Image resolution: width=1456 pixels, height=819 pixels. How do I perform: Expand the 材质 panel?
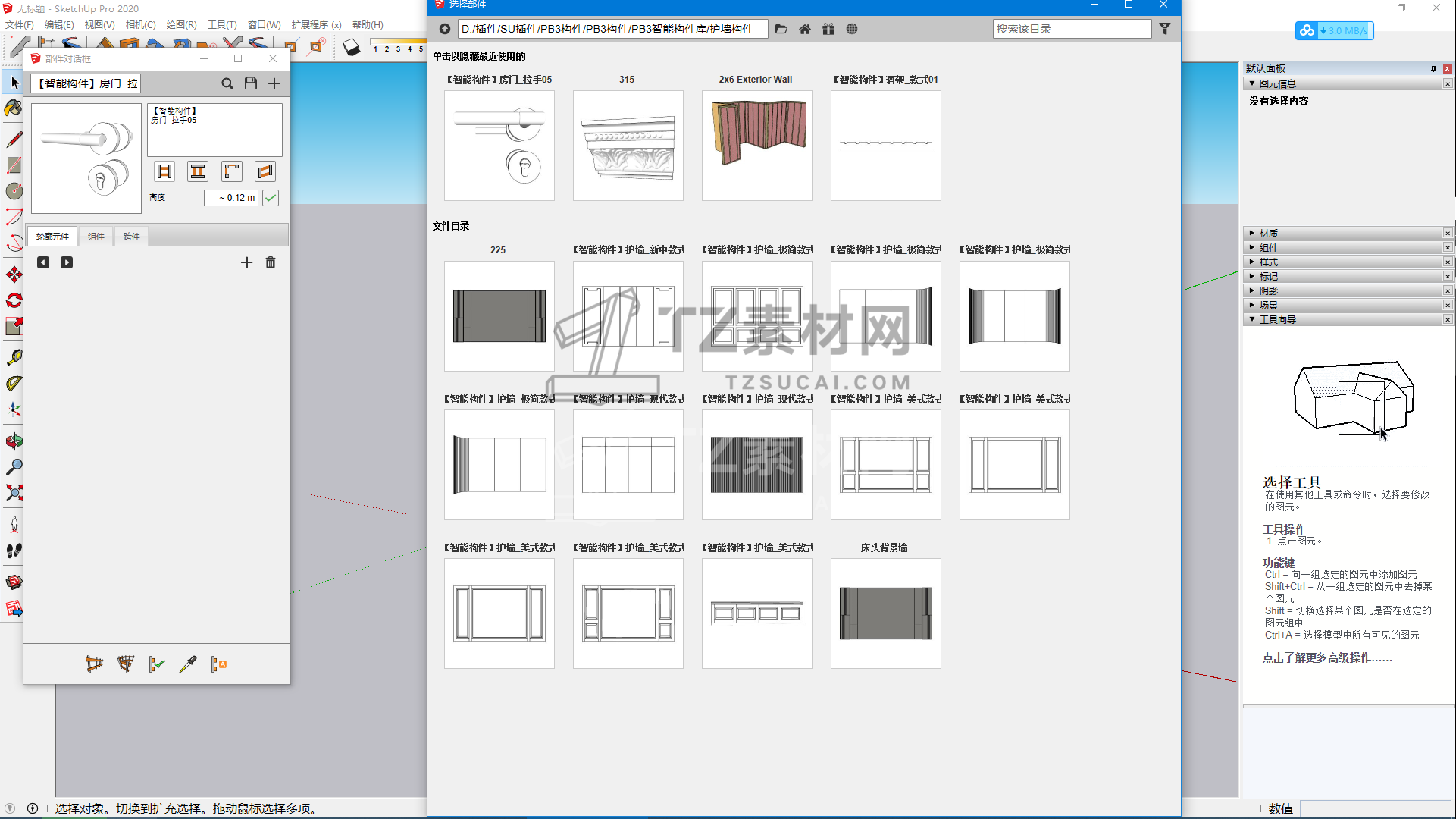point(1268,234)
